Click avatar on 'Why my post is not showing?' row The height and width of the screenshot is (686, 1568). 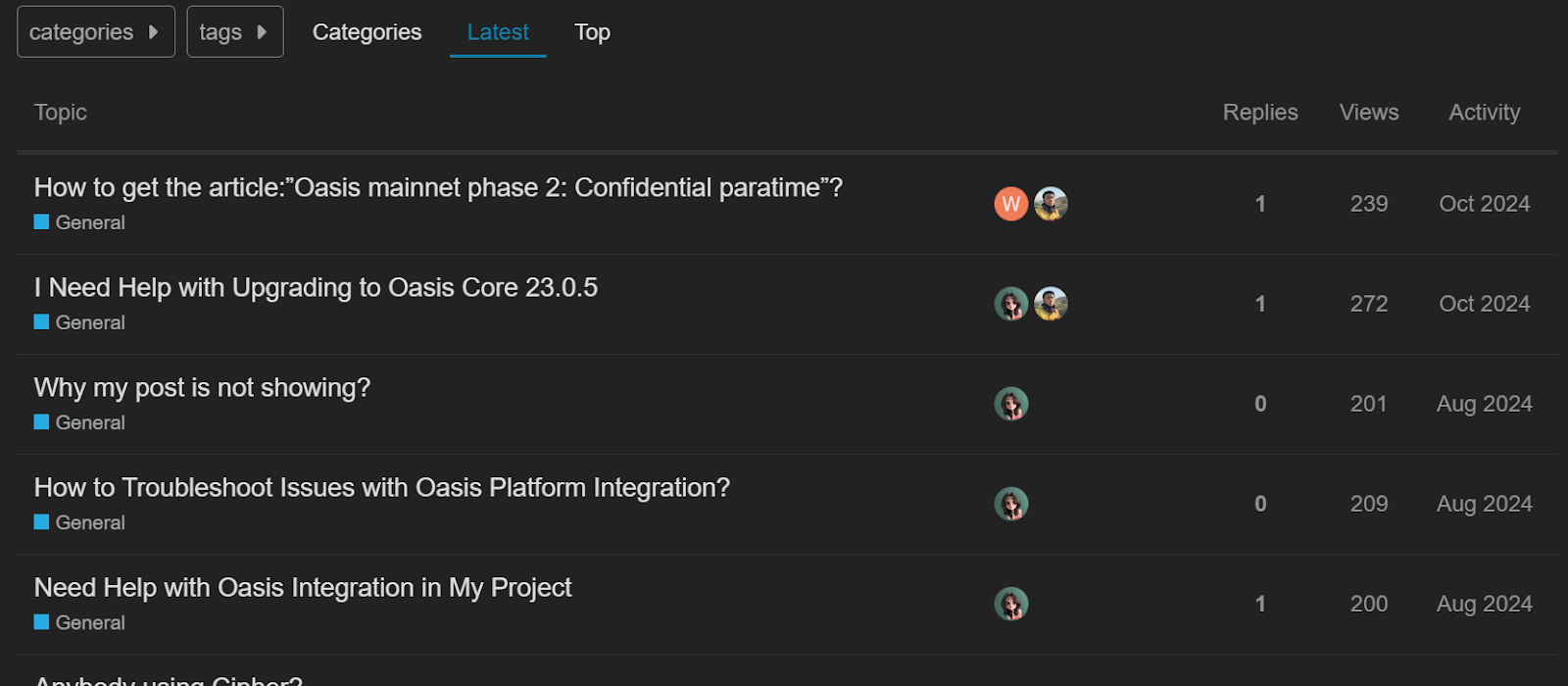[1011, 404]
